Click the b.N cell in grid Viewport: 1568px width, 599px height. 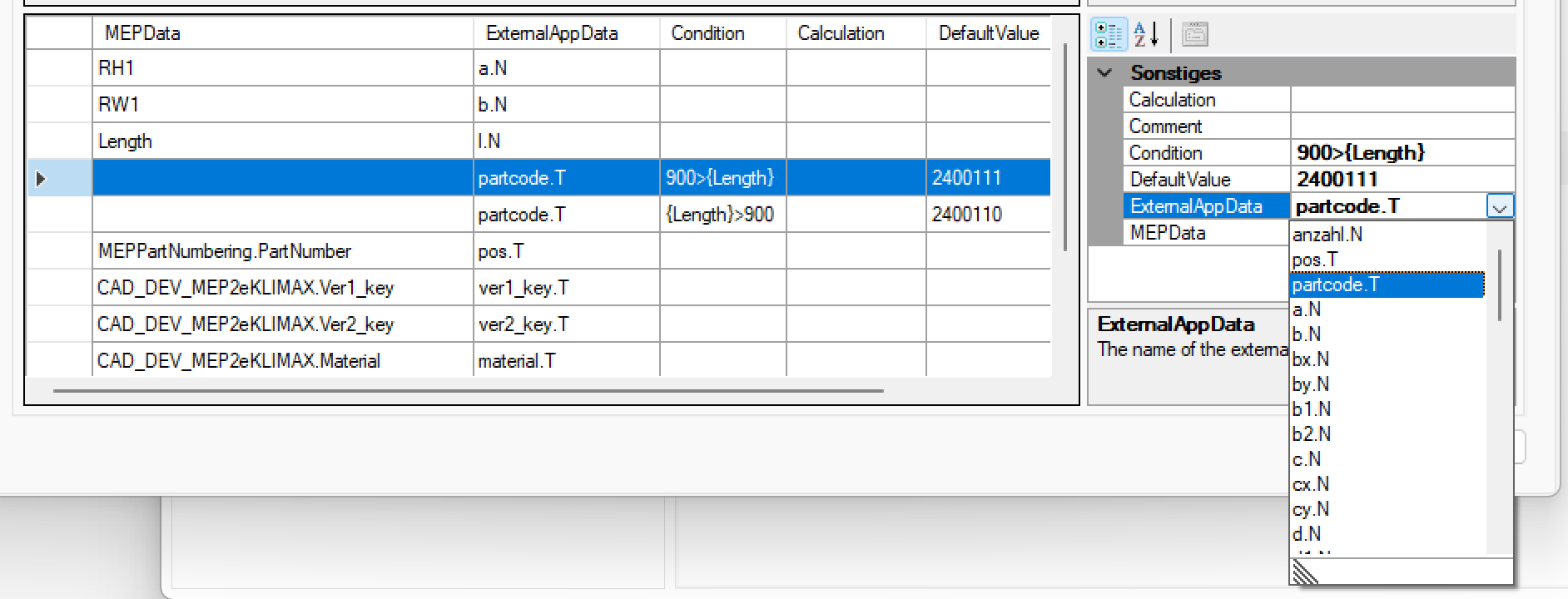tap(567, 105)
